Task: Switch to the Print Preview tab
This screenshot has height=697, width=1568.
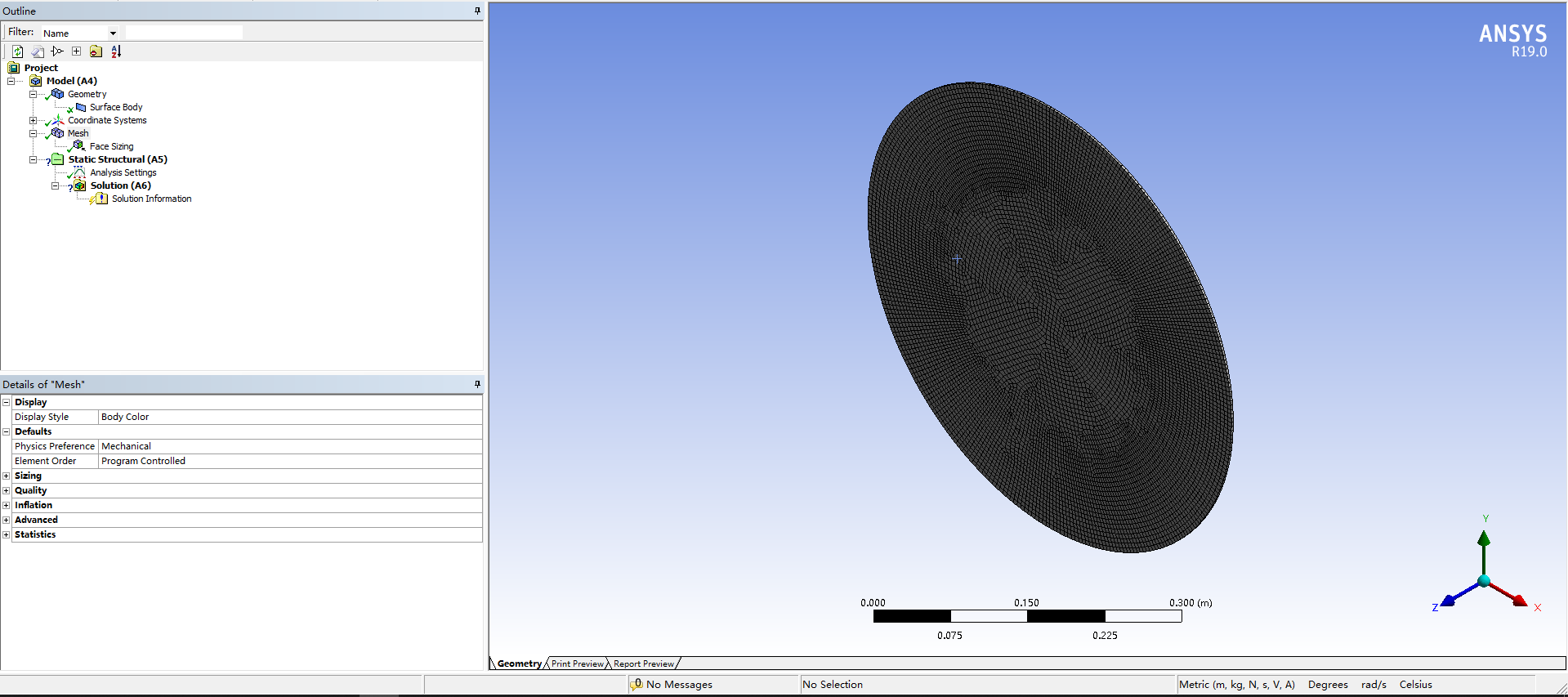Action: (x=577, y=663)
